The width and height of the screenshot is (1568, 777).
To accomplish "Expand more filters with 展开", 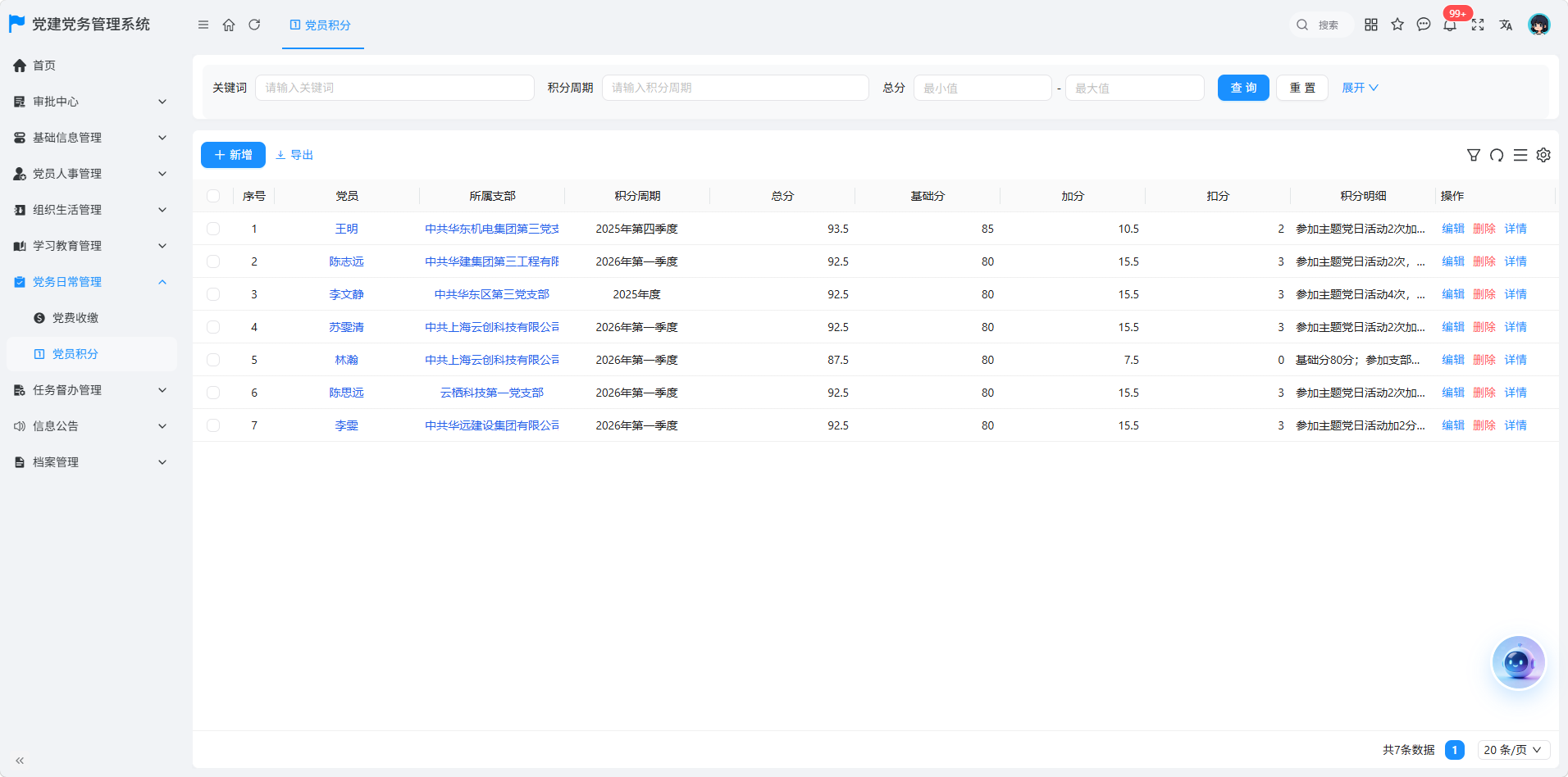I will click(1360, 88).
